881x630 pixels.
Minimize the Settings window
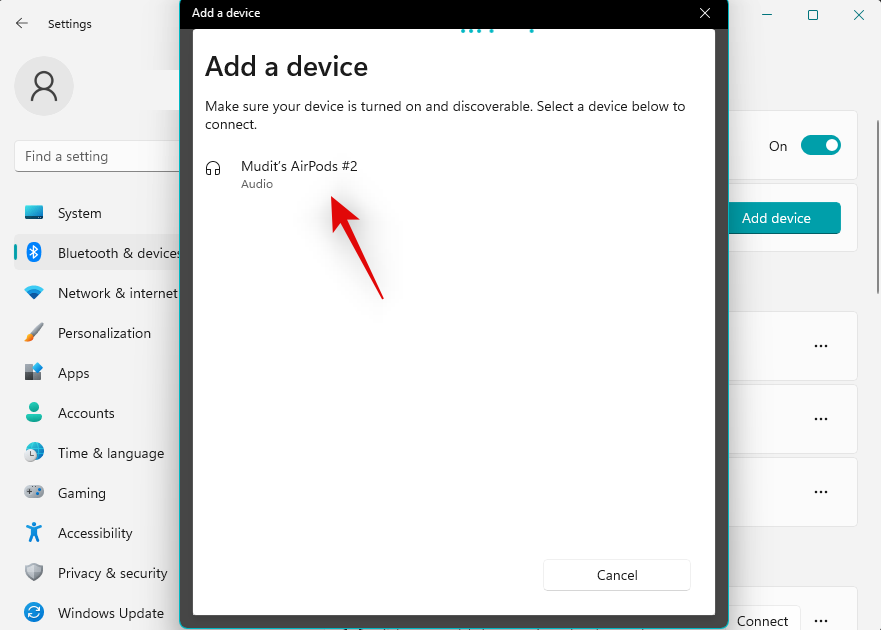766,15
